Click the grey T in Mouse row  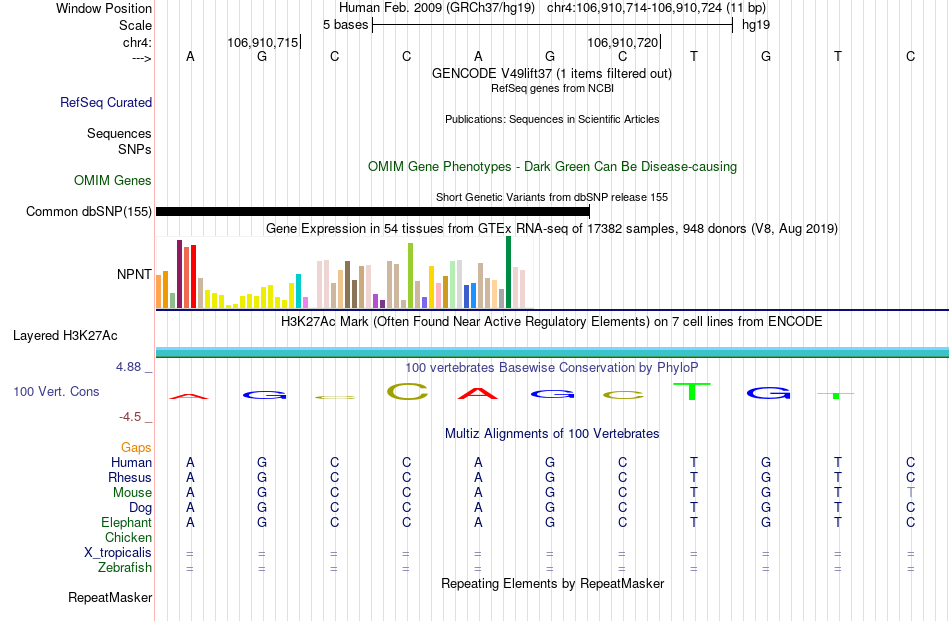(x=911, y=493)
